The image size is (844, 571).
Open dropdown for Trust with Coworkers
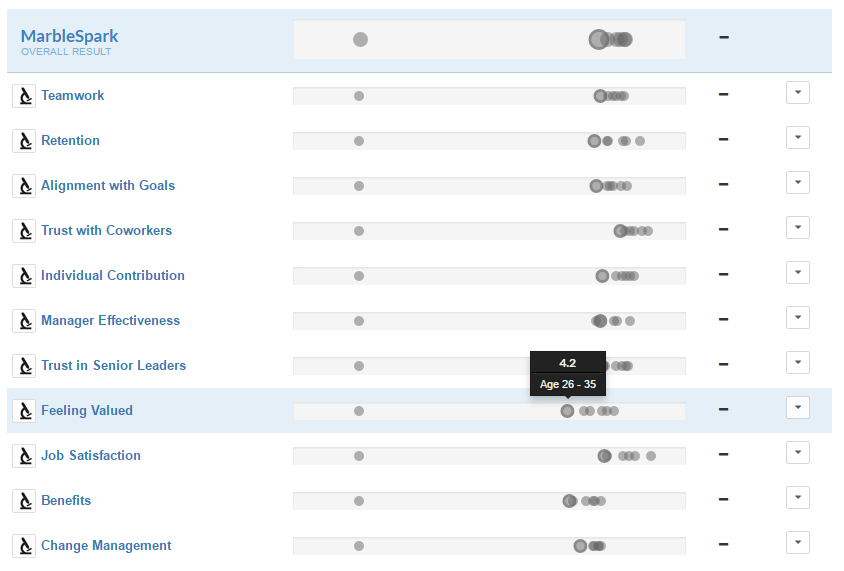798,228
